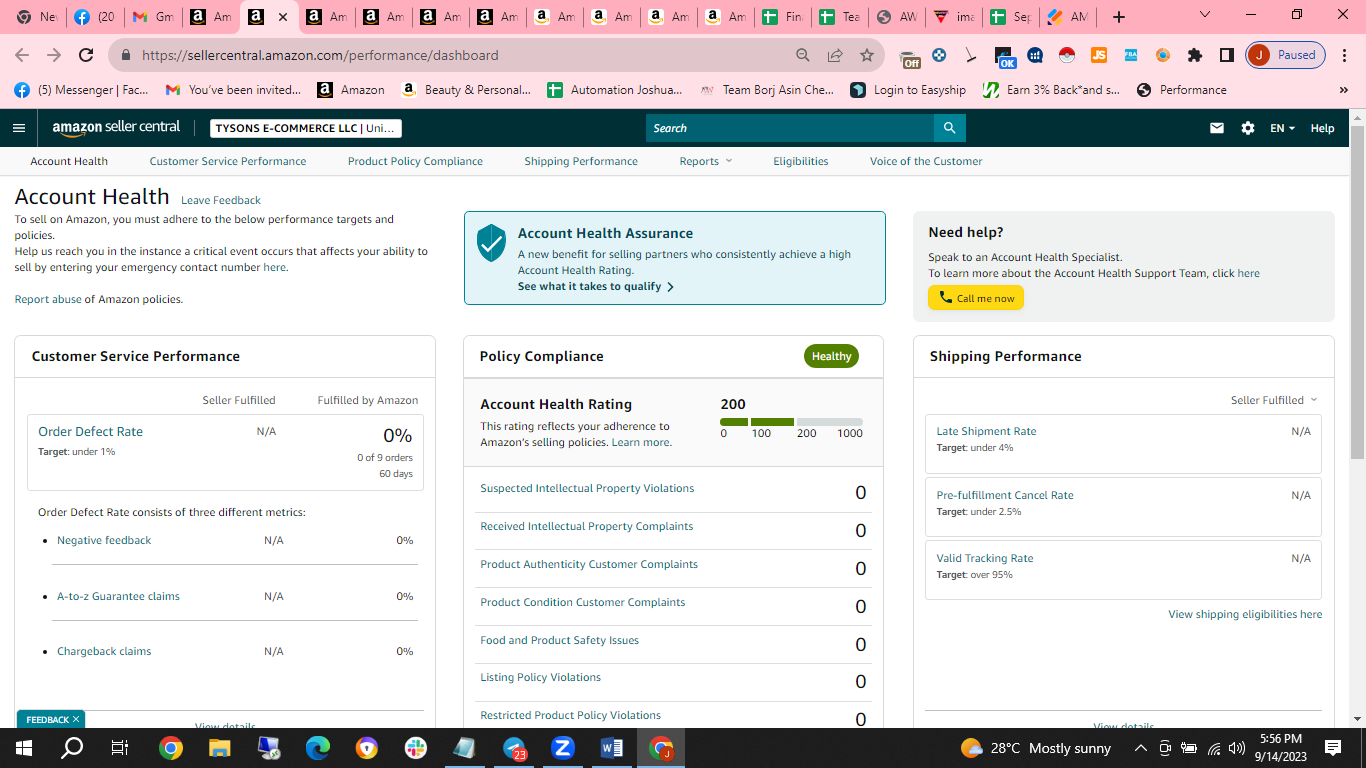Click the Leave Feedback link

point(221,200)
